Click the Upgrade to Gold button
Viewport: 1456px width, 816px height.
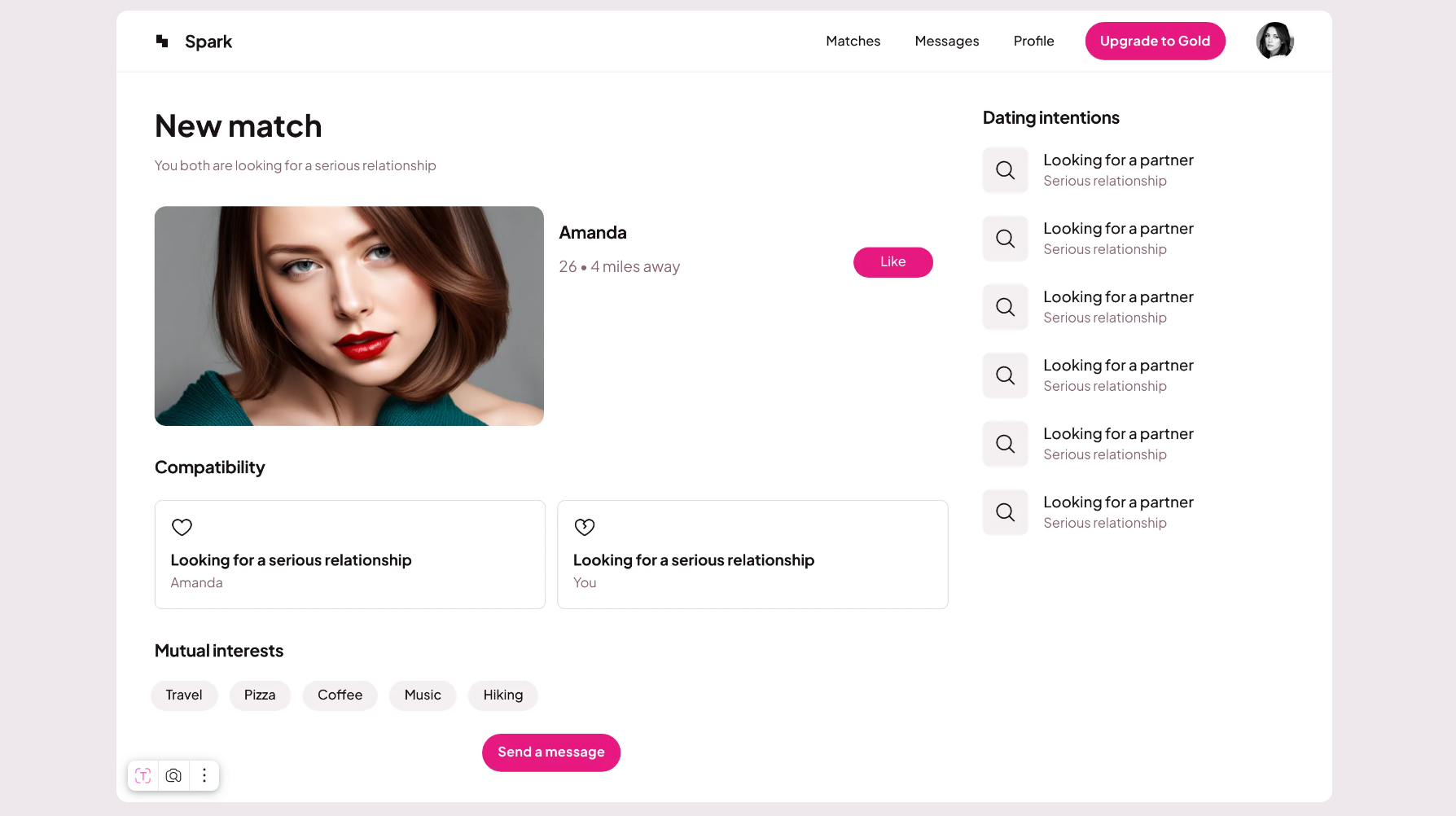1155,41
